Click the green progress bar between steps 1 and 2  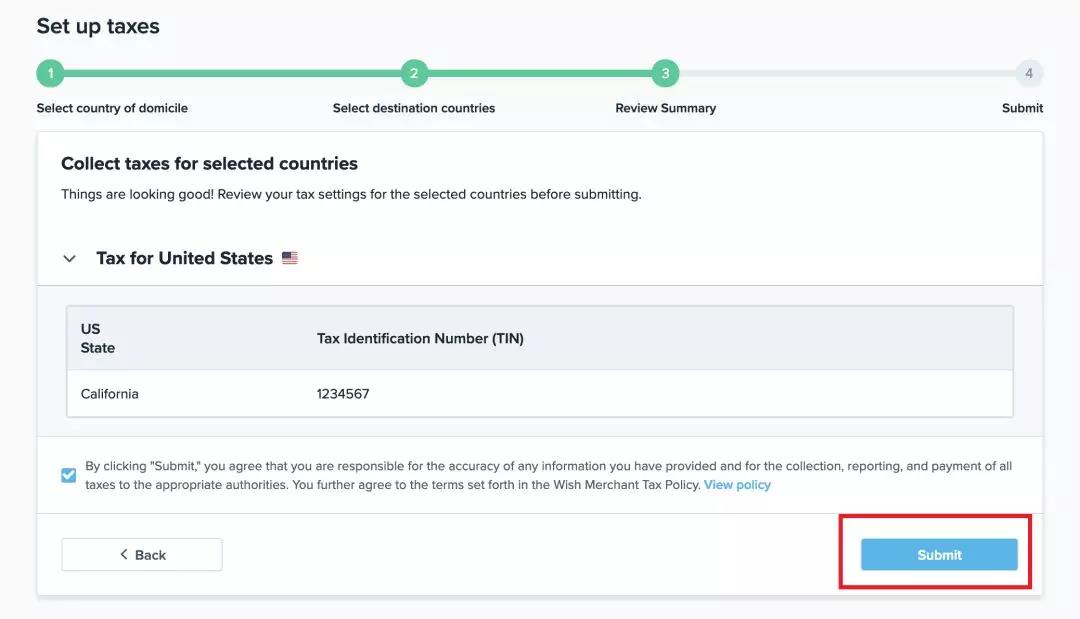230,73
